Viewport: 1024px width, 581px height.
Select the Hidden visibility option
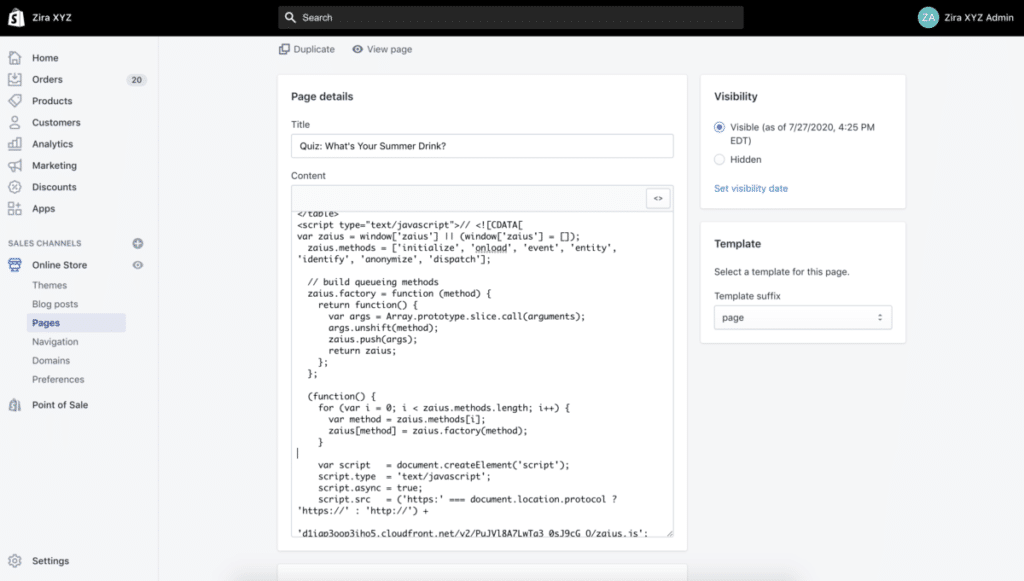(720, 159)
